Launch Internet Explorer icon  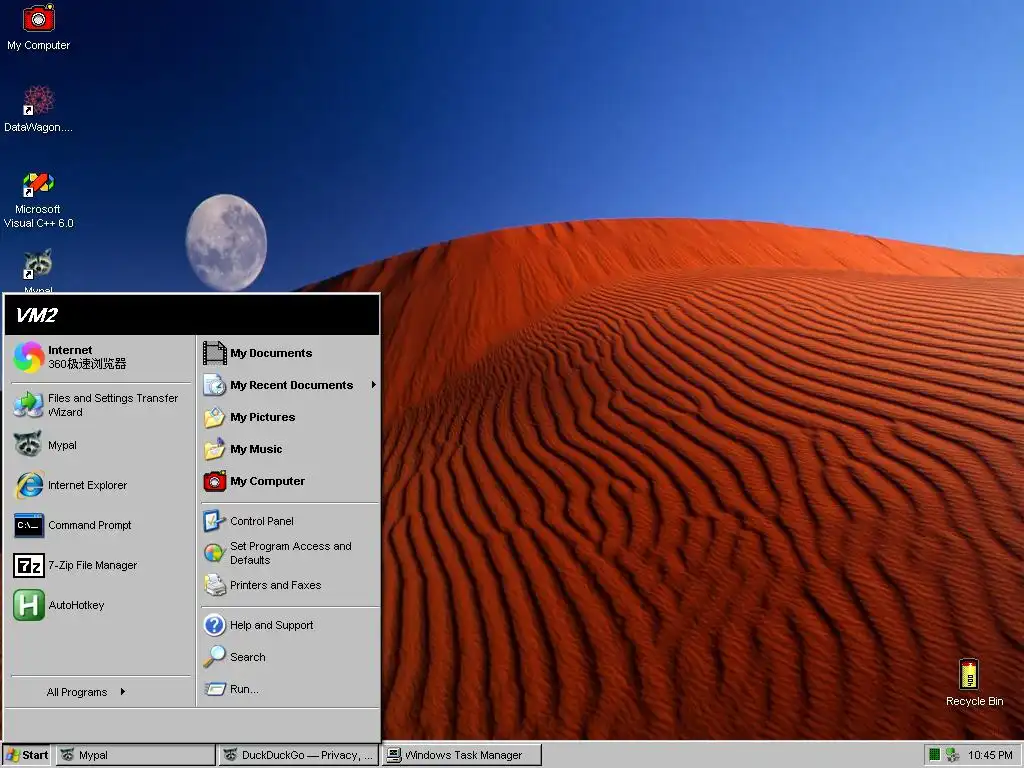tap(29, 485)
